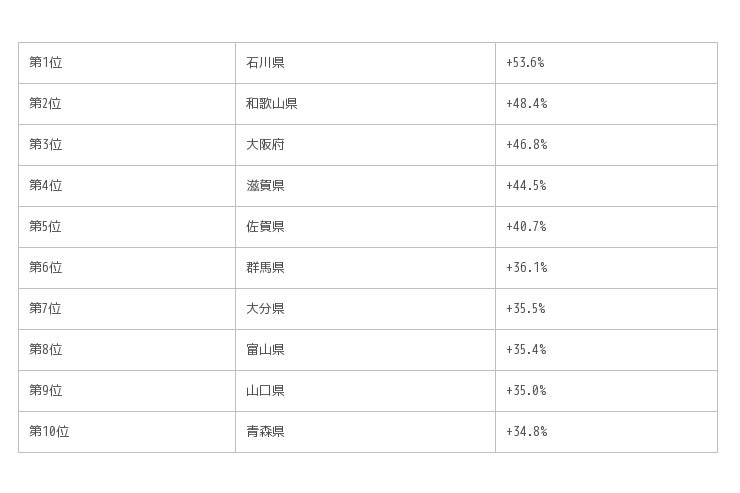Click the +35.5% value
The width and height of the screenshot is (740, 493).
(526, 309)
